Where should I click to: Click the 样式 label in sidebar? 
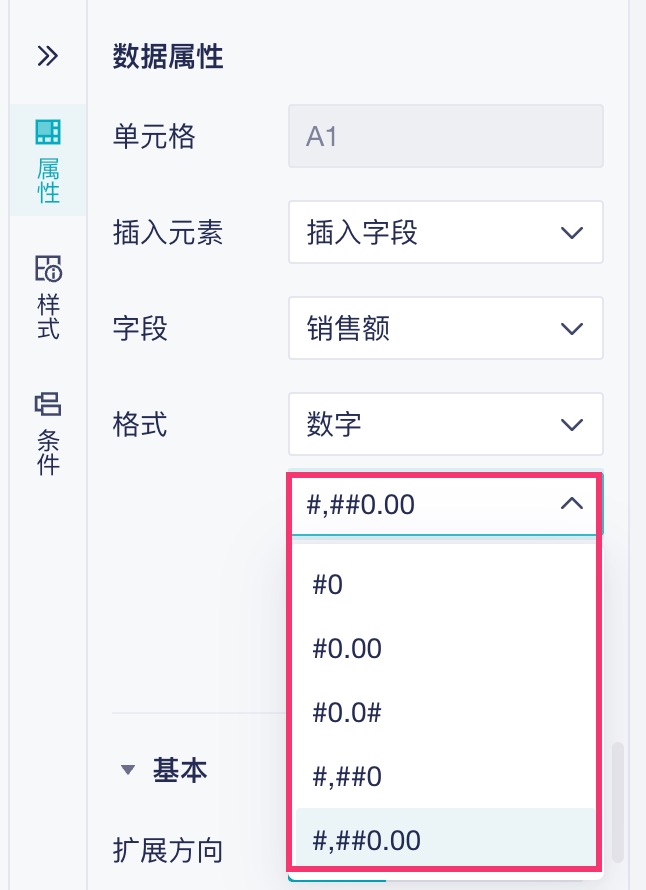tap(48, 315)
